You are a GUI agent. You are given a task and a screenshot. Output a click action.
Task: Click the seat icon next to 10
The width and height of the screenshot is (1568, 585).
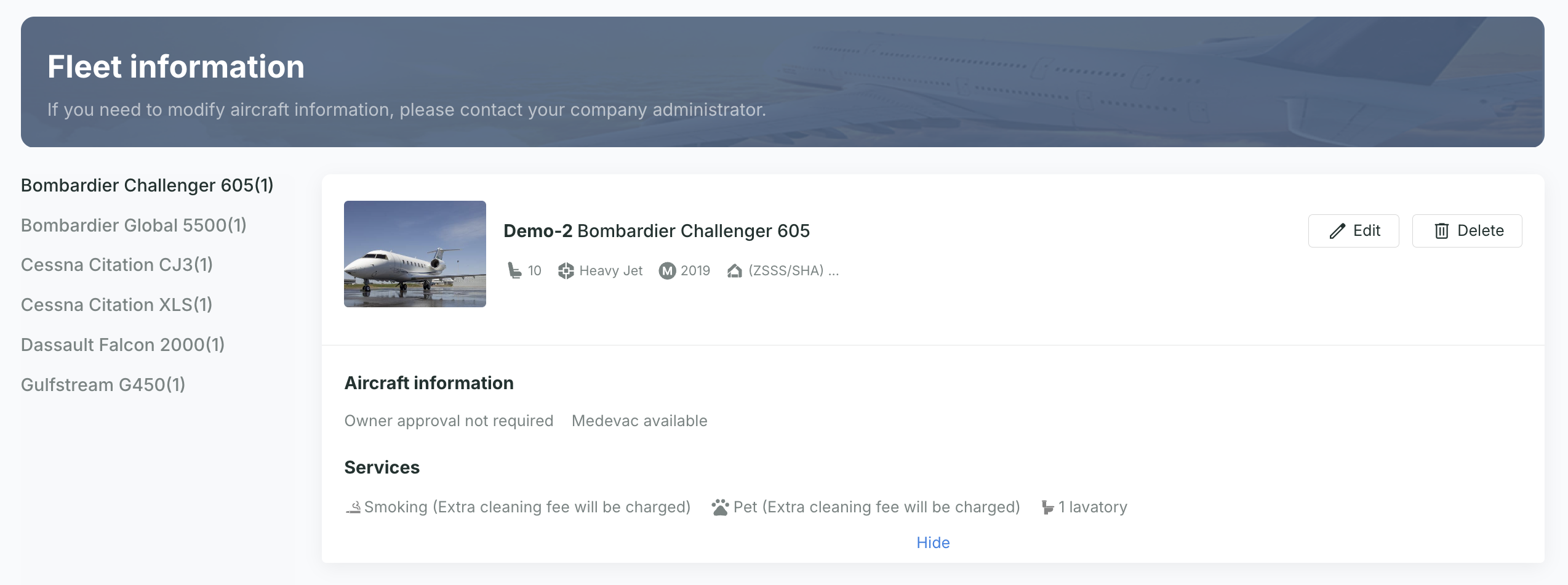[x=514, y=270]
